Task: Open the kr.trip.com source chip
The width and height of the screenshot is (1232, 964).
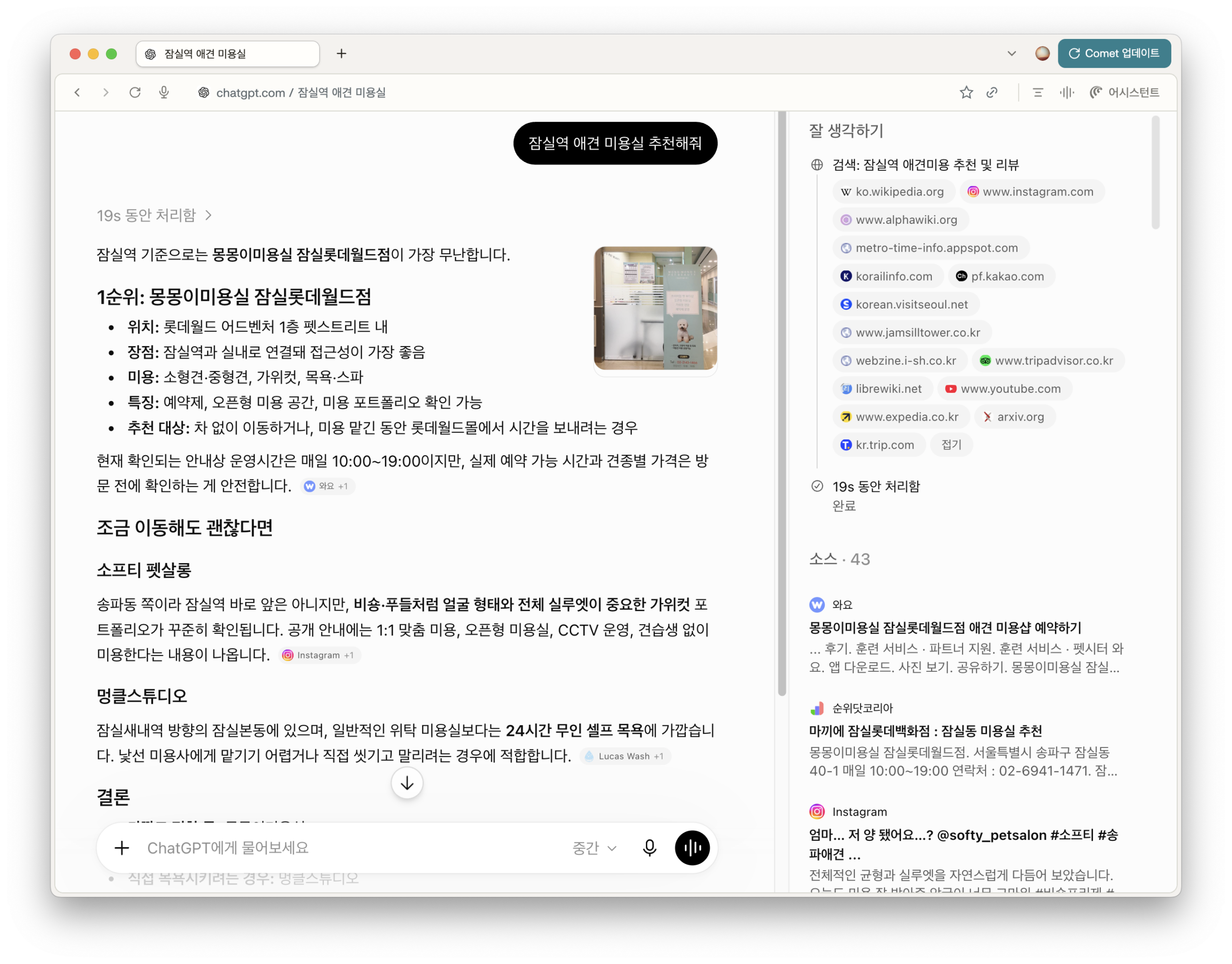Action: [x=879, y=445]
